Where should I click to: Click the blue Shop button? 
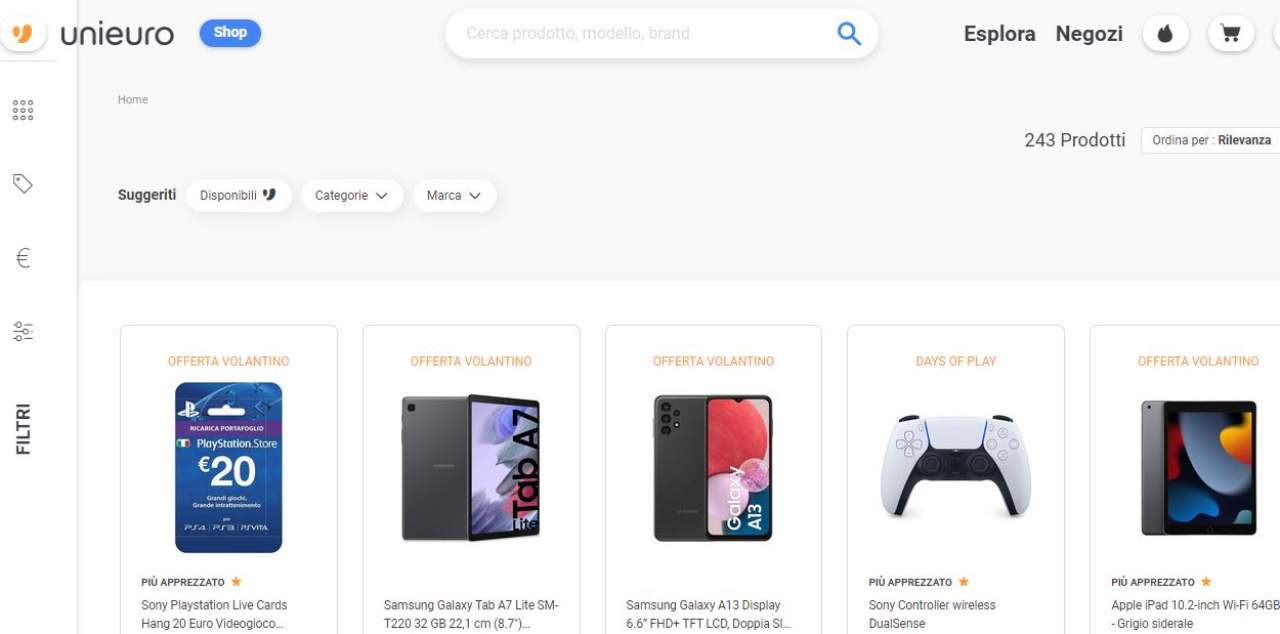(230, 33)
